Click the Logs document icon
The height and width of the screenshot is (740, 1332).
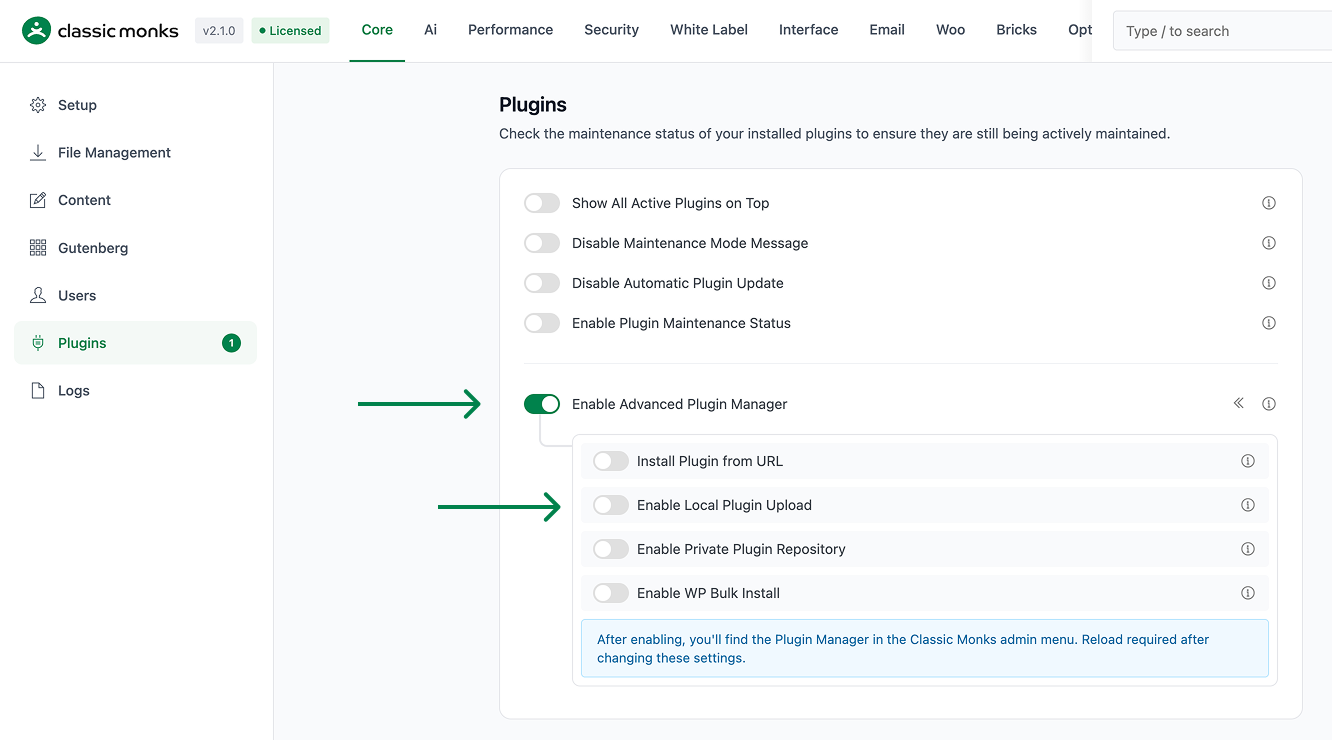[38, 391]
